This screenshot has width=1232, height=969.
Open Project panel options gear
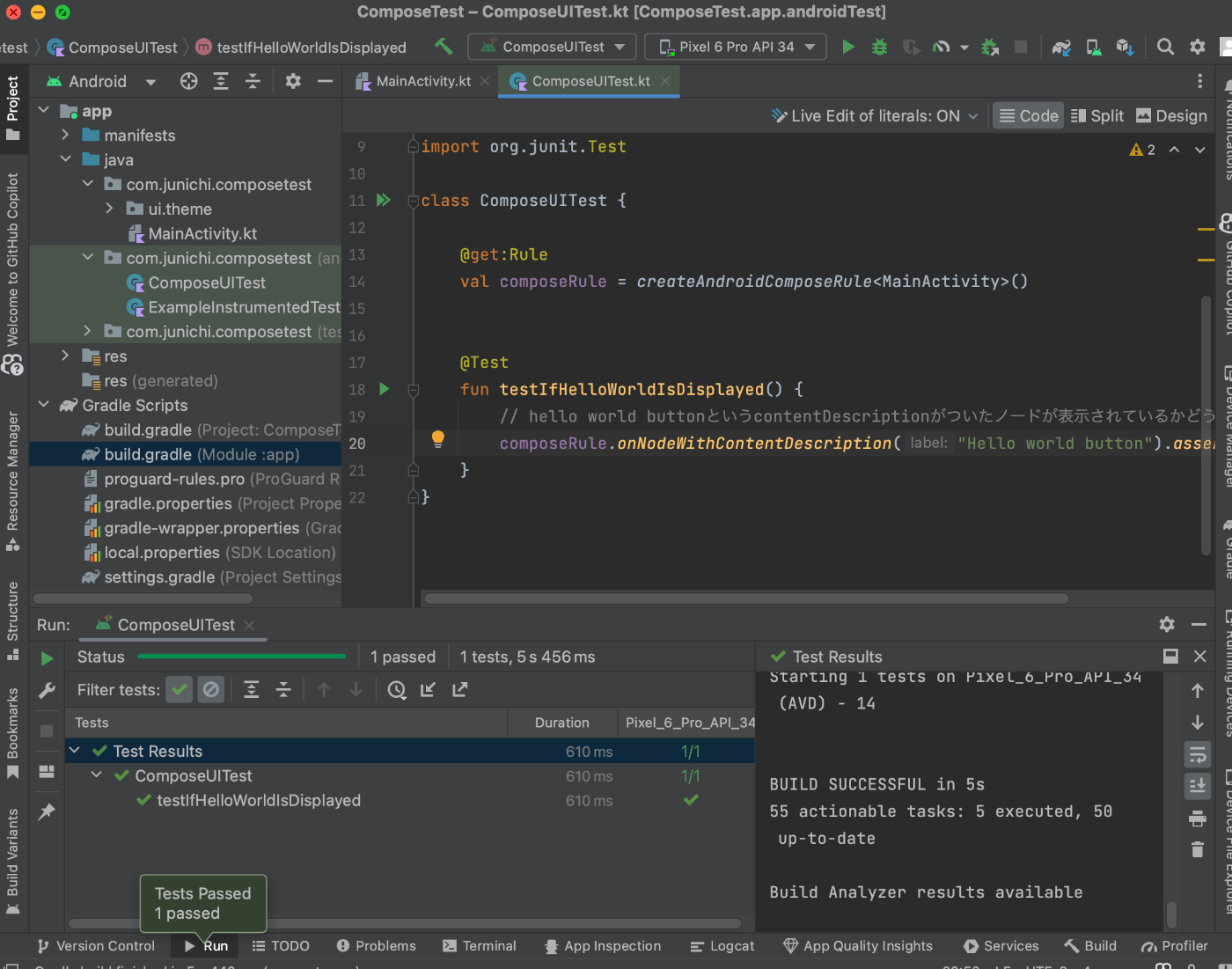click(293, 81)
